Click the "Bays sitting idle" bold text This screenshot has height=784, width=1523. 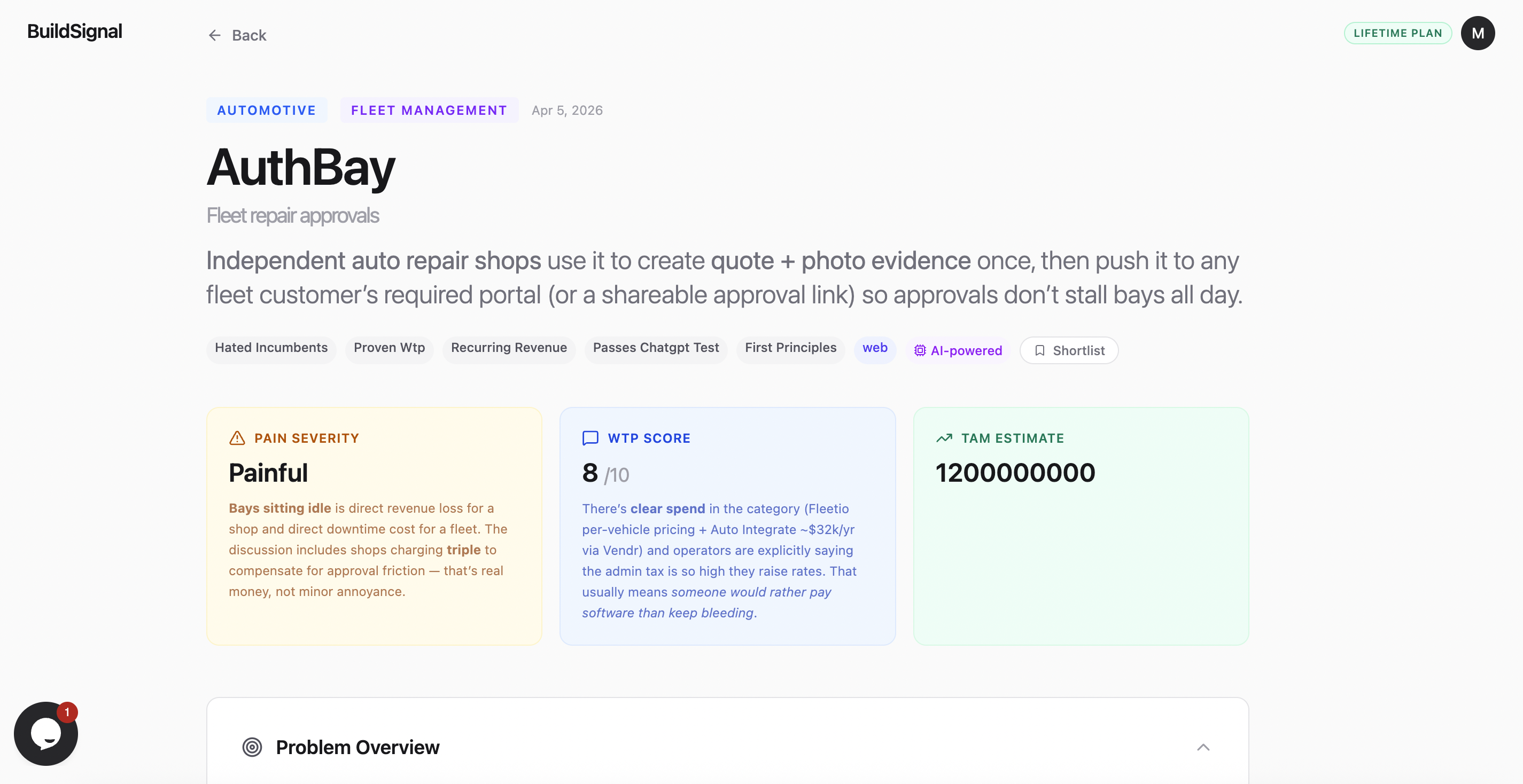coord(279,508)
